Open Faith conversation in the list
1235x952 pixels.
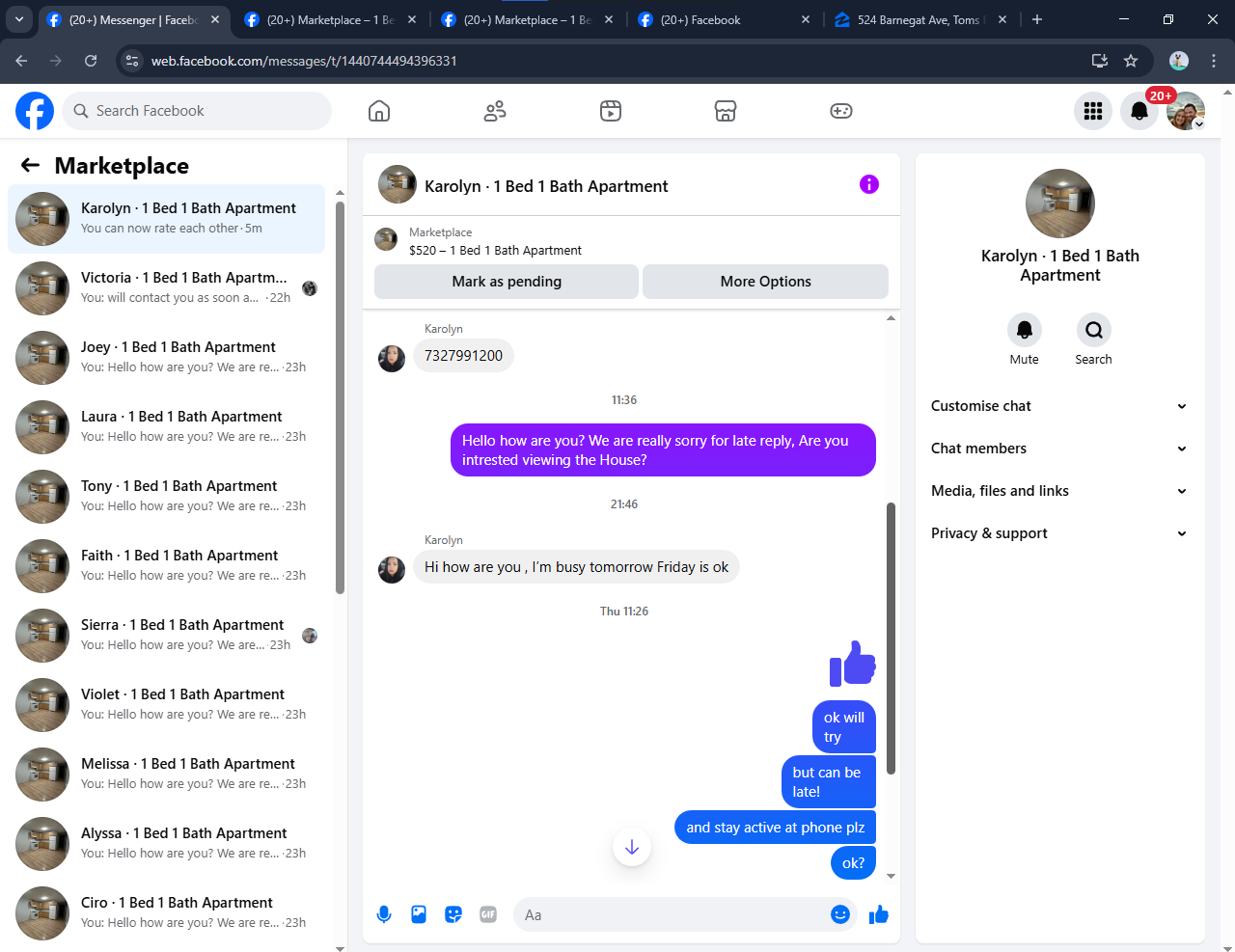click(166, 566)
